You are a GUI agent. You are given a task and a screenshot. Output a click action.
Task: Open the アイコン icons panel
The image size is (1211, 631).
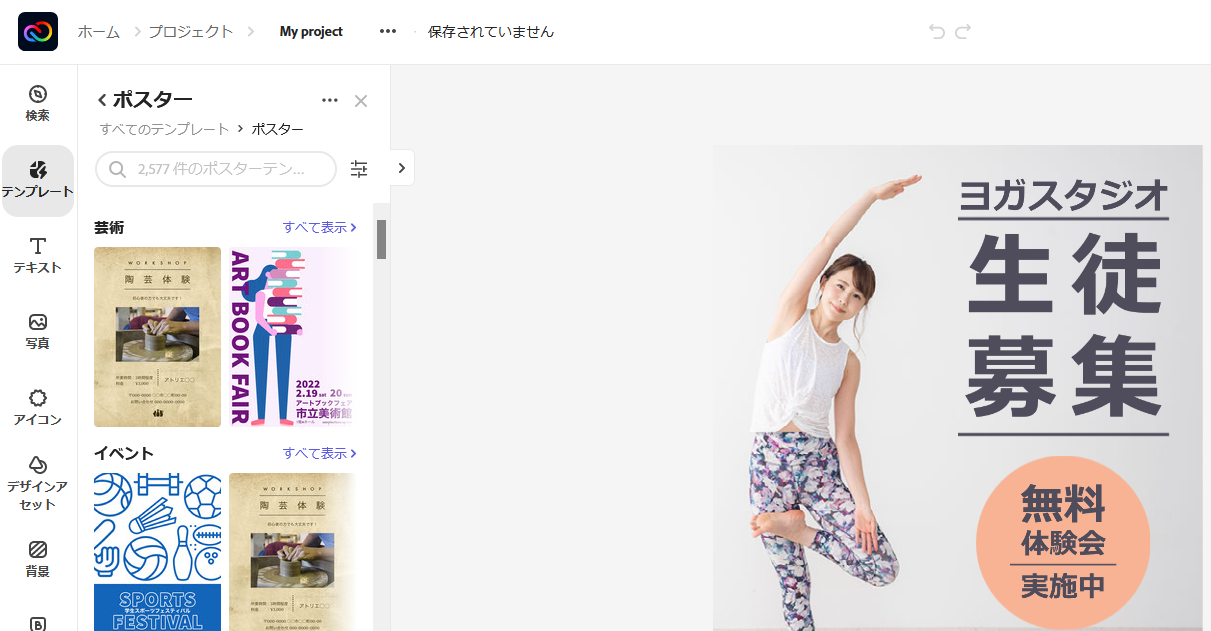[38, 407]
